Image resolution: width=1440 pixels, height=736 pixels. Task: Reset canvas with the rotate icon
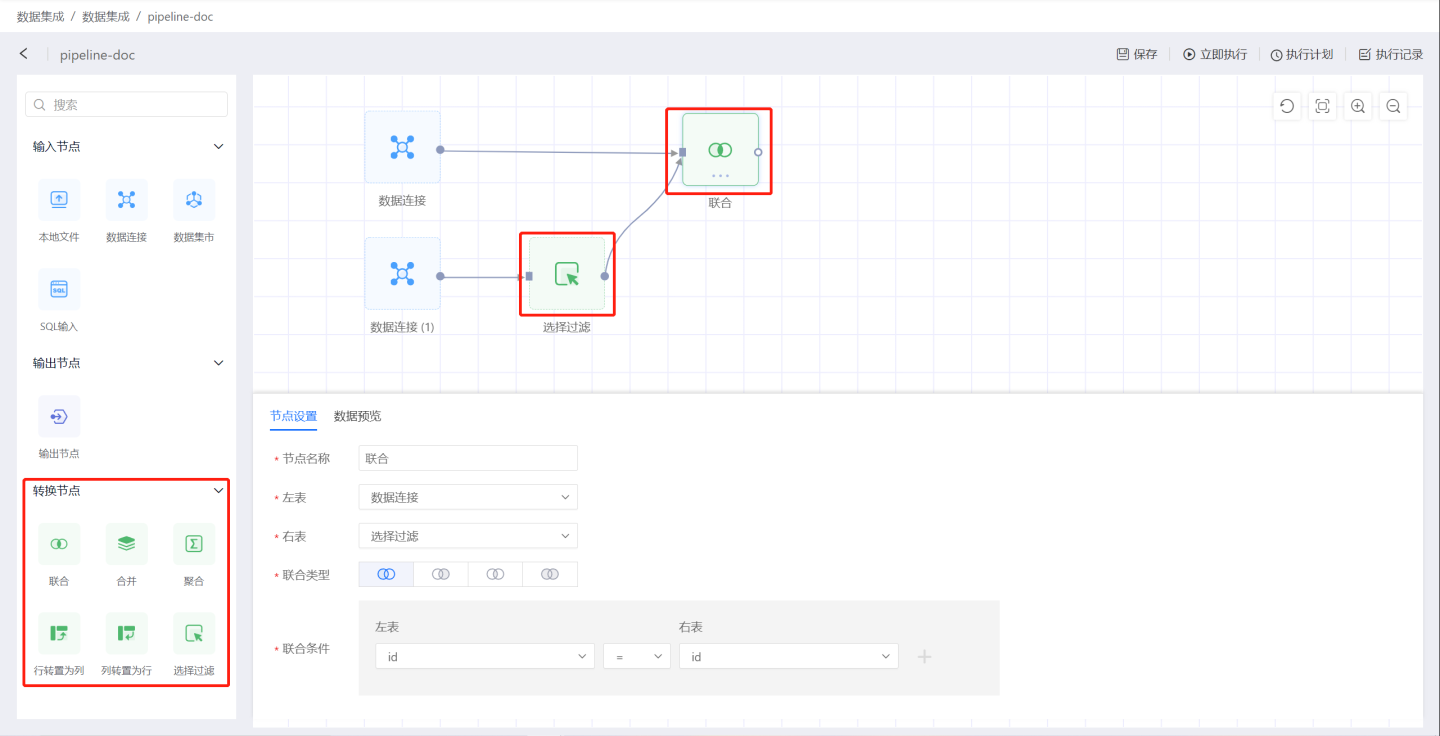[1287, 106]
